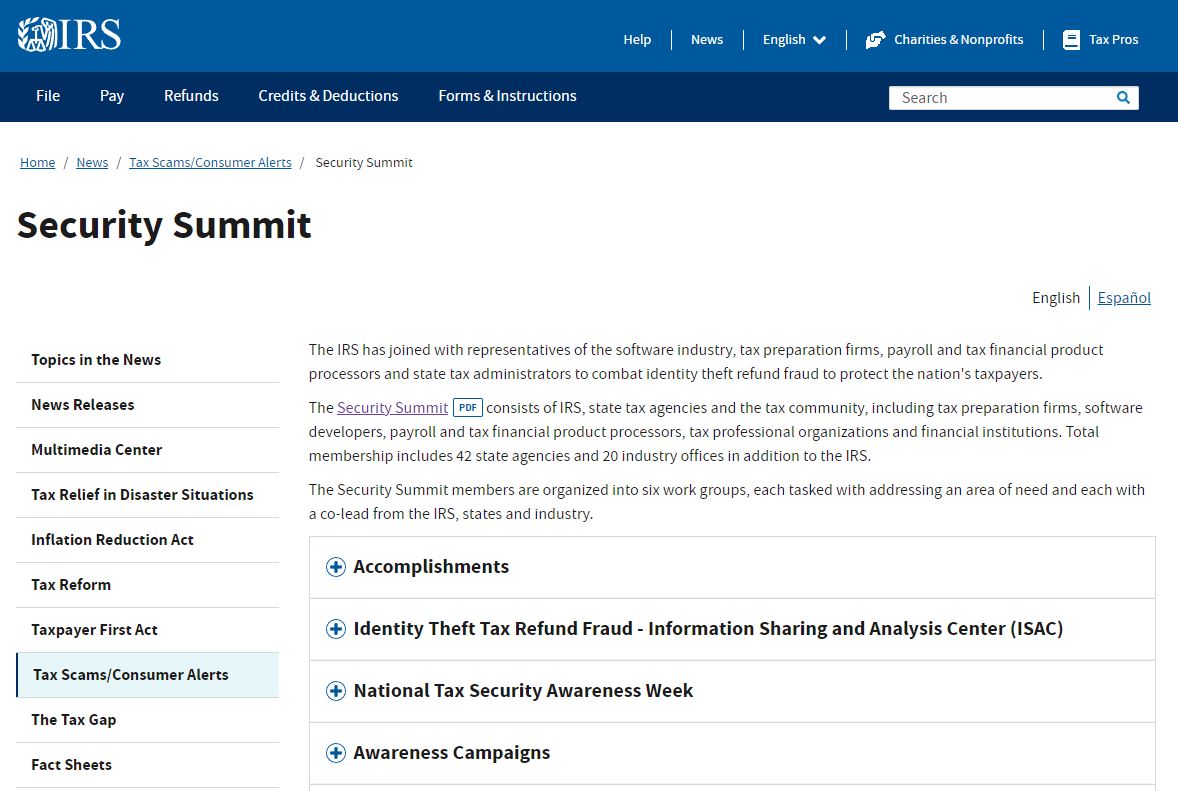Open the Refunds menu

(192, 96)
